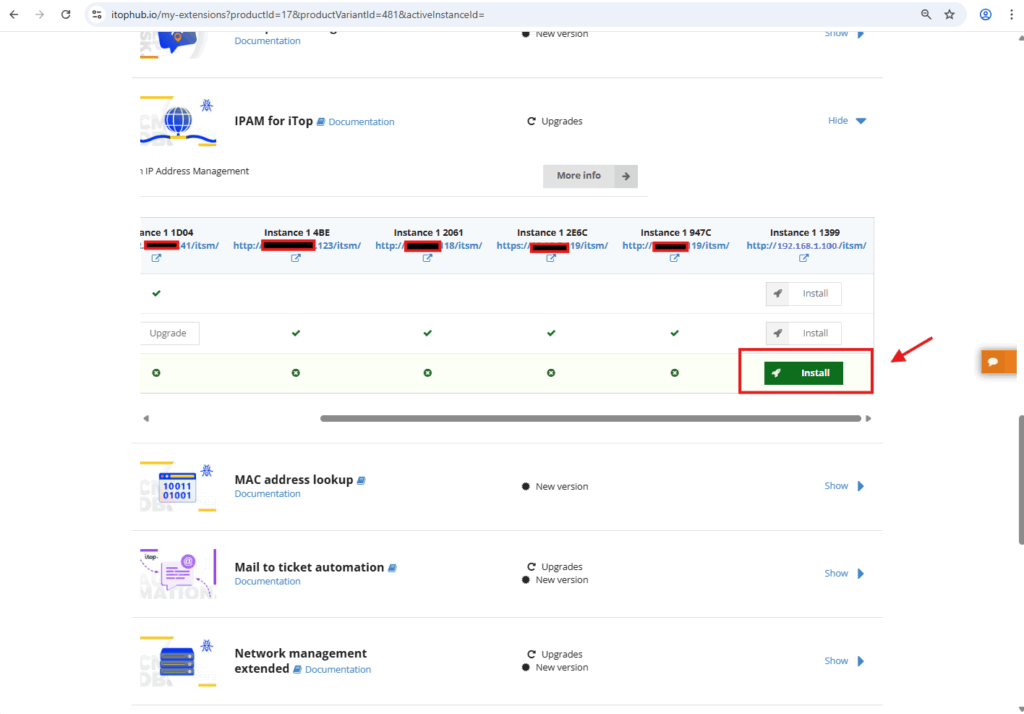The image size is (1024, 714).
Task: Bookmark this page with star icon
Action: click(x=949, y=15)
